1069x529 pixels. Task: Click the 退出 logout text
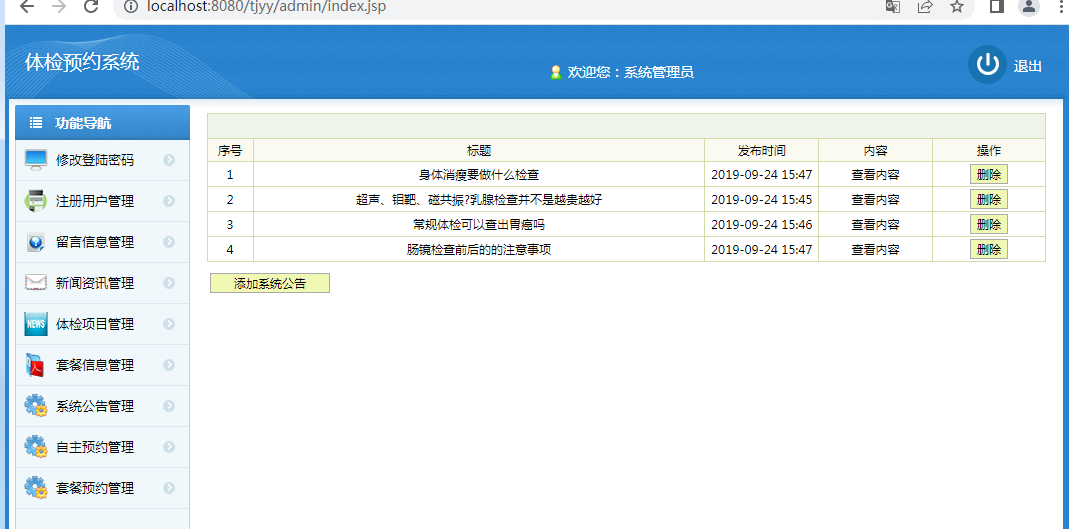pyautogui.click(x=1028, y=66)
